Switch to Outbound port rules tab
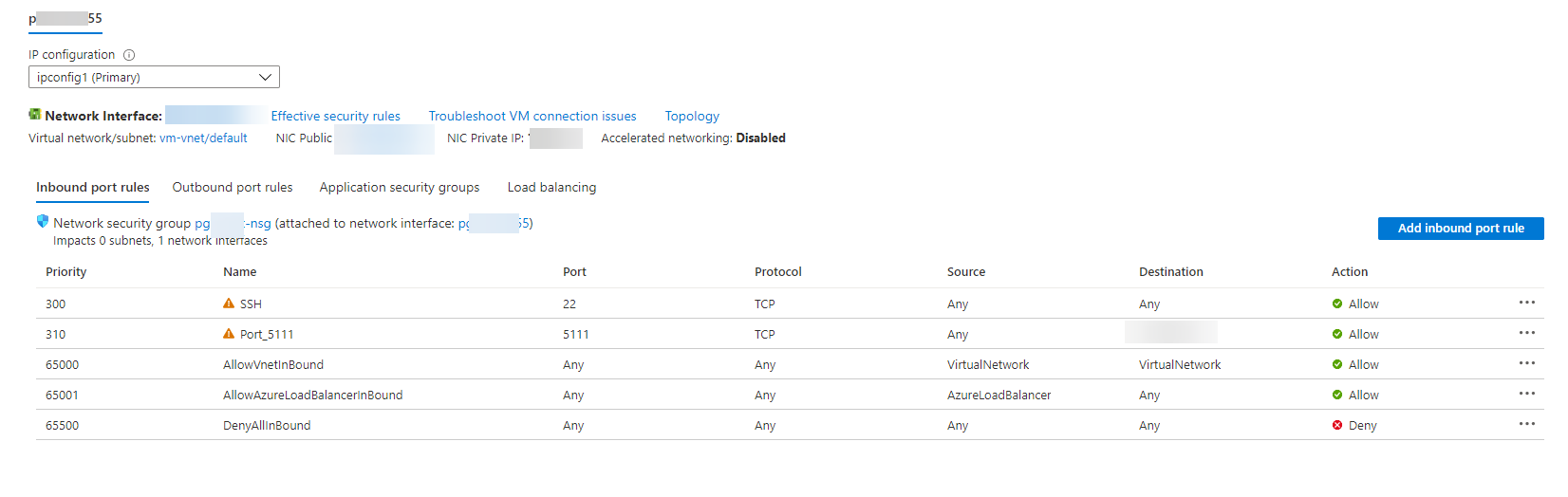This screenshot has width=1568, height=497. [233, 188]
